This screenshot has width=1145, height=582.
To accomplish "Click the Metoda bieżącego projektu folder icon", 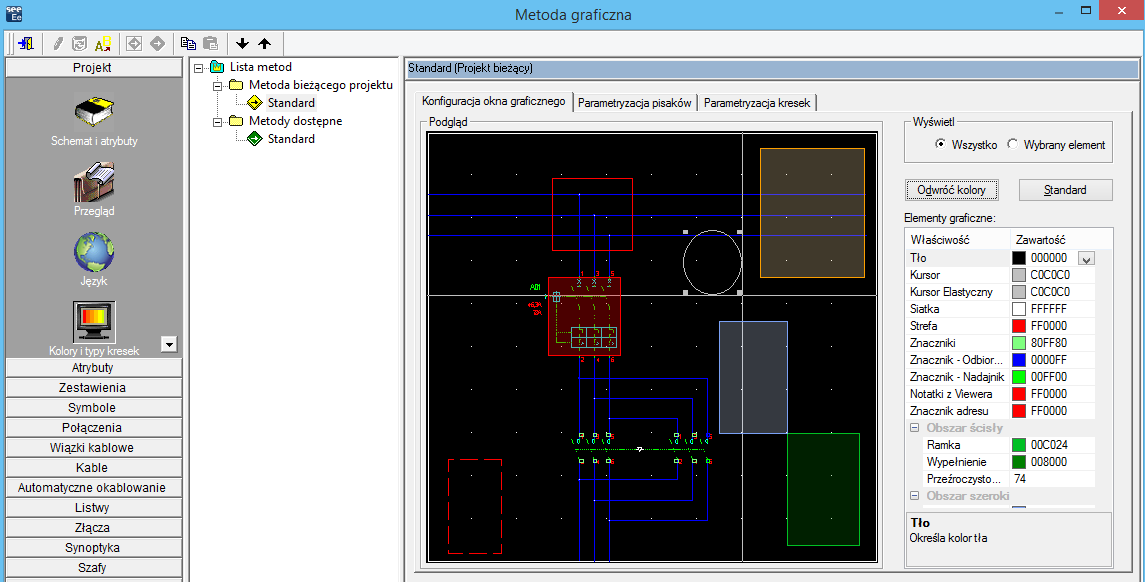I will coord(236,85).
